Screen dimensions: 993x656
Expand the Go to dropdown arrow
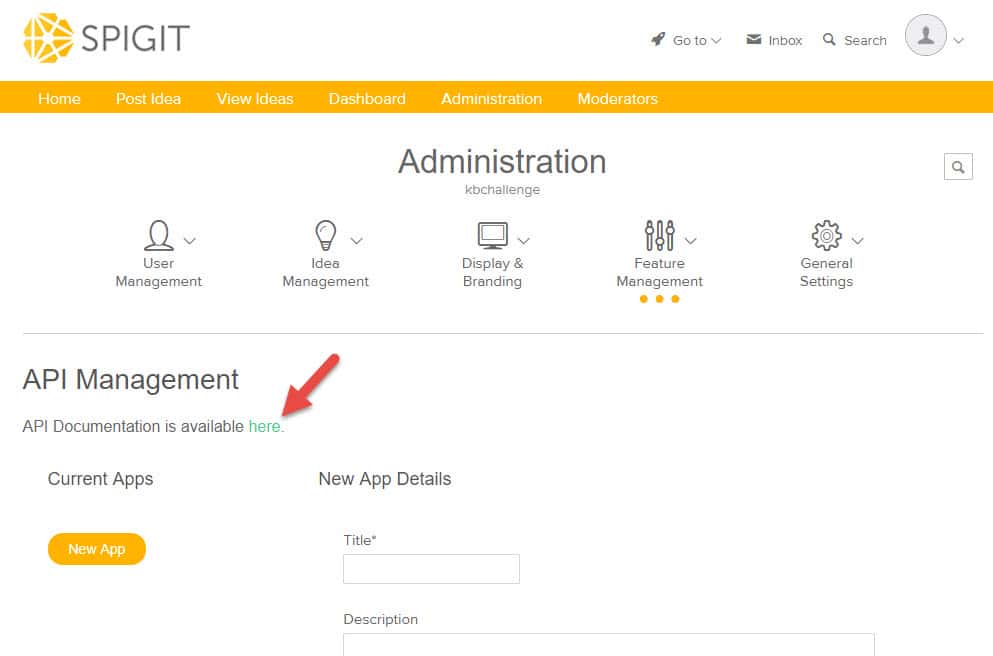click(x=716, y=41)
